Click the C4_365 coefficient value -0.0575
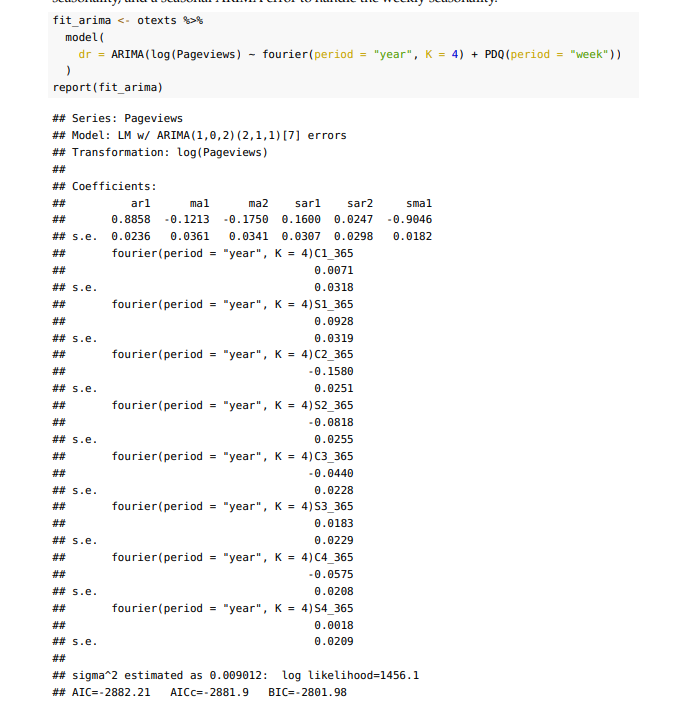Screen dimensions: 686x707 click(331, 574)
